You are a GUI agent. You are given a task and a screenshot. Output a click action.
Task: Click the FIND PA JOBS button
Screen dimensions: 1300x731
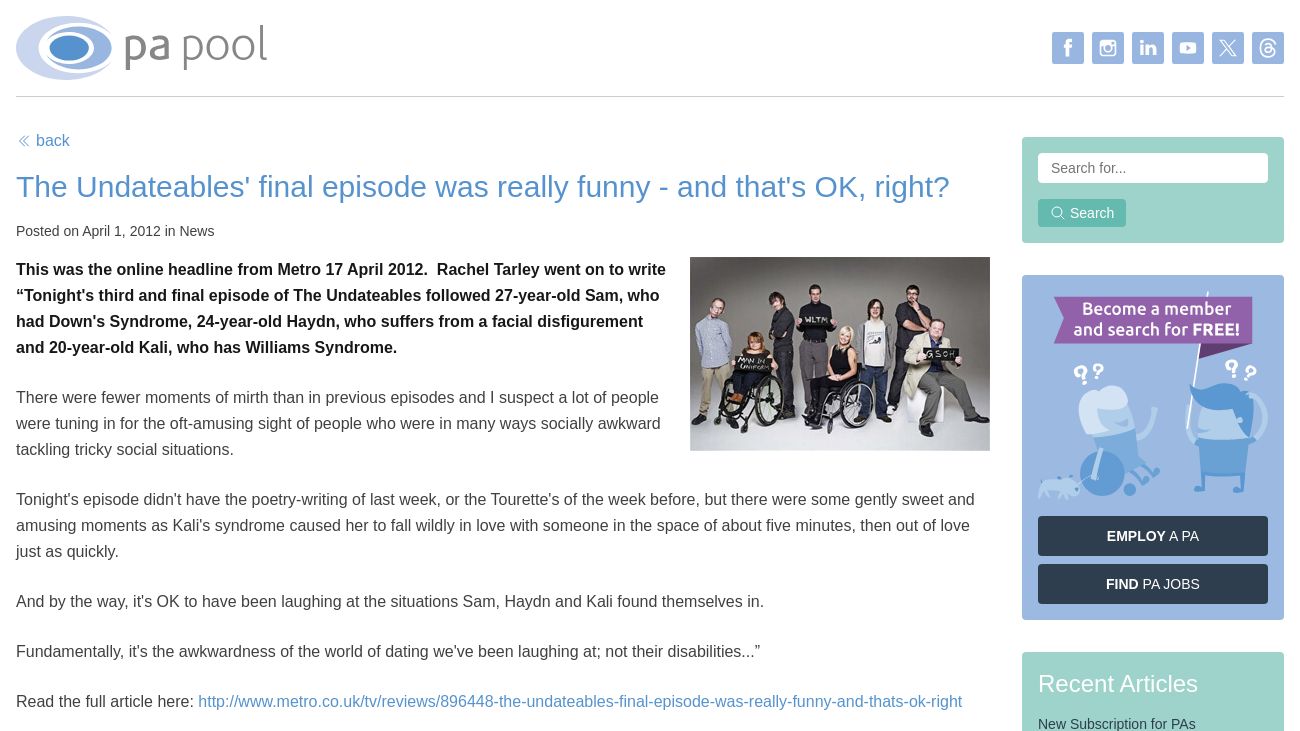[1153, 584]
